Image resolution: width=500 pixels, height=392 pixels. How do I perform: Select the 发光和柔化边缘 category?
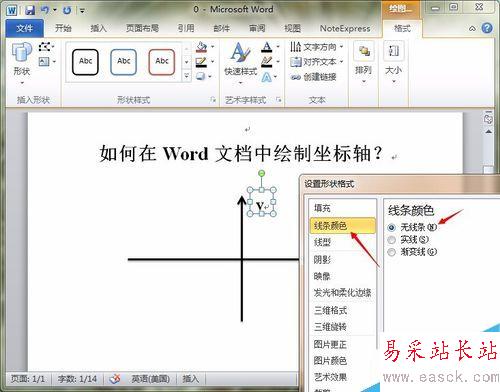coord(343,293)
